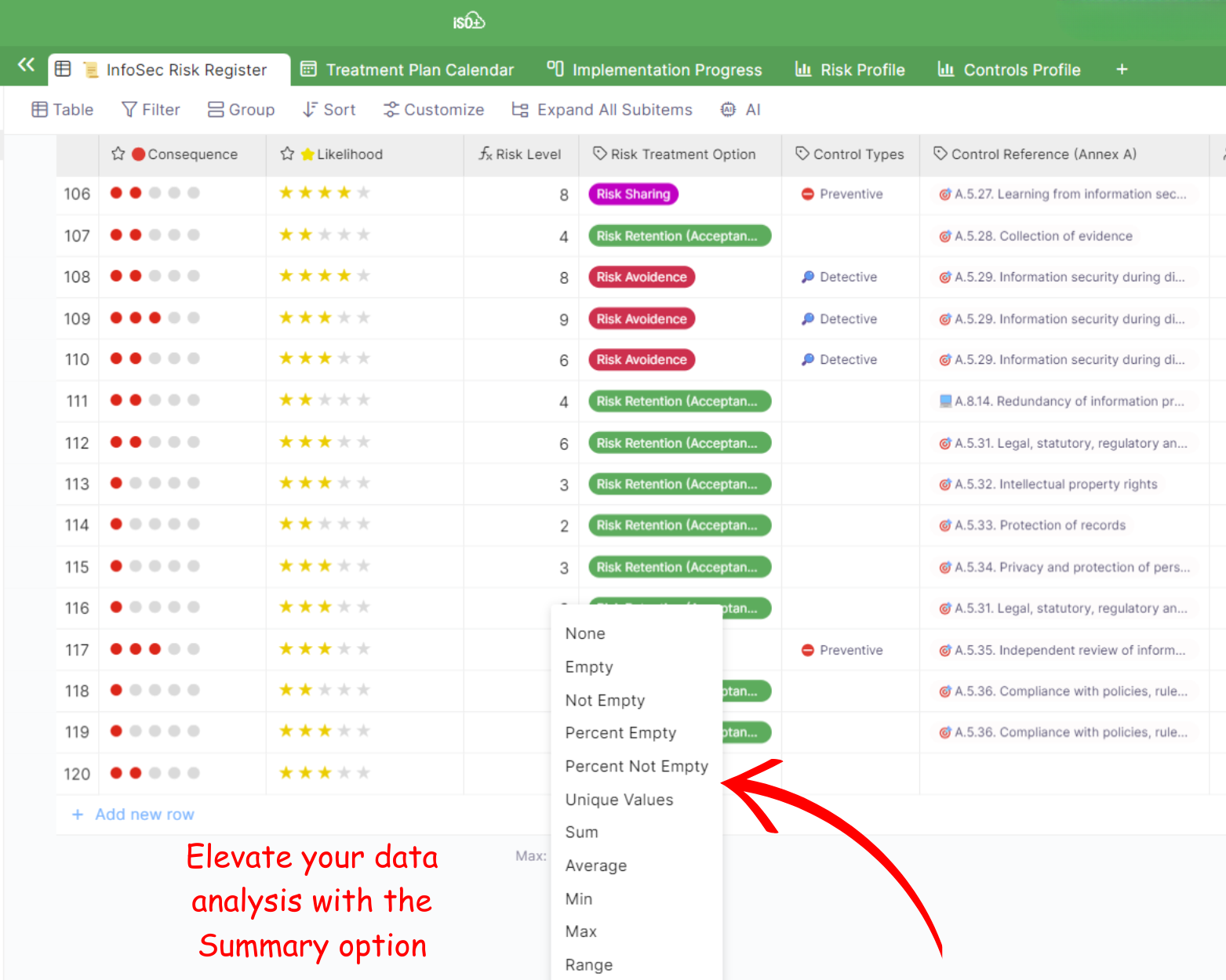Image resolution: width=1226 pixels, height=980 pixels.
Task: Choose Average from the summary menu
Action: [x=595, y=866]
